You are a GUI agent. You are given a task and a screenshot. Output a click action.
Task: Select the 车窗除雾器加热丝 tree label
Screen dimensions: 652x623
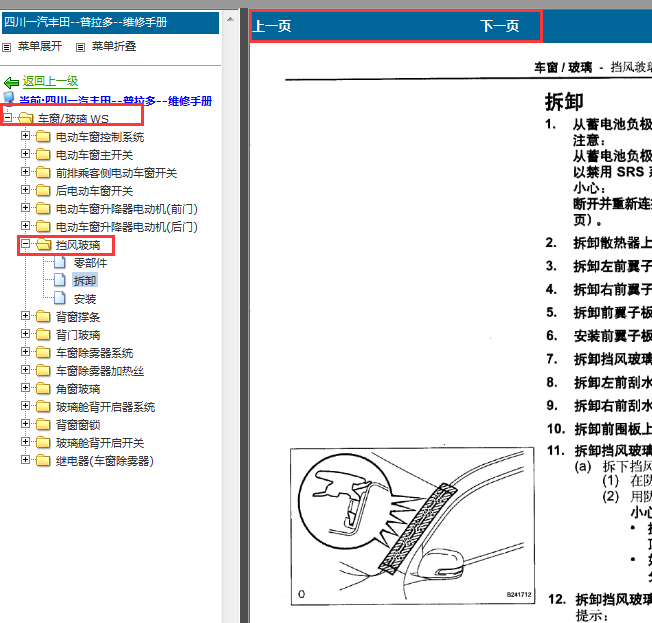click(x=100, y=371)
